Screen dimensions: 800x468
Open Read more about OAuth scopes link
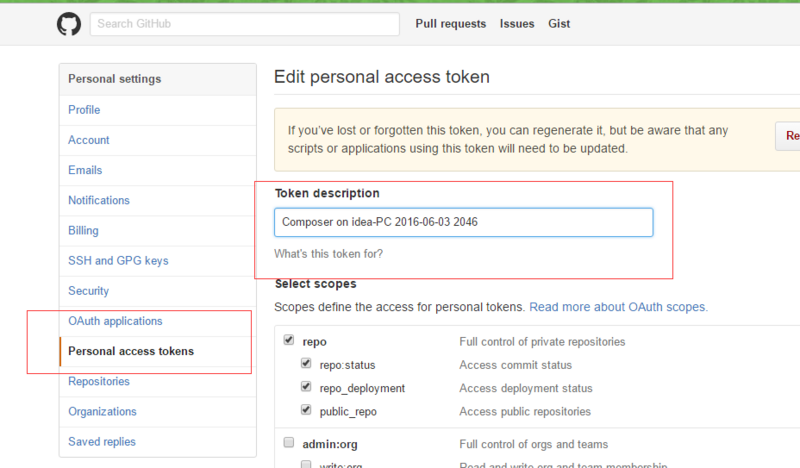click(618, 307)
